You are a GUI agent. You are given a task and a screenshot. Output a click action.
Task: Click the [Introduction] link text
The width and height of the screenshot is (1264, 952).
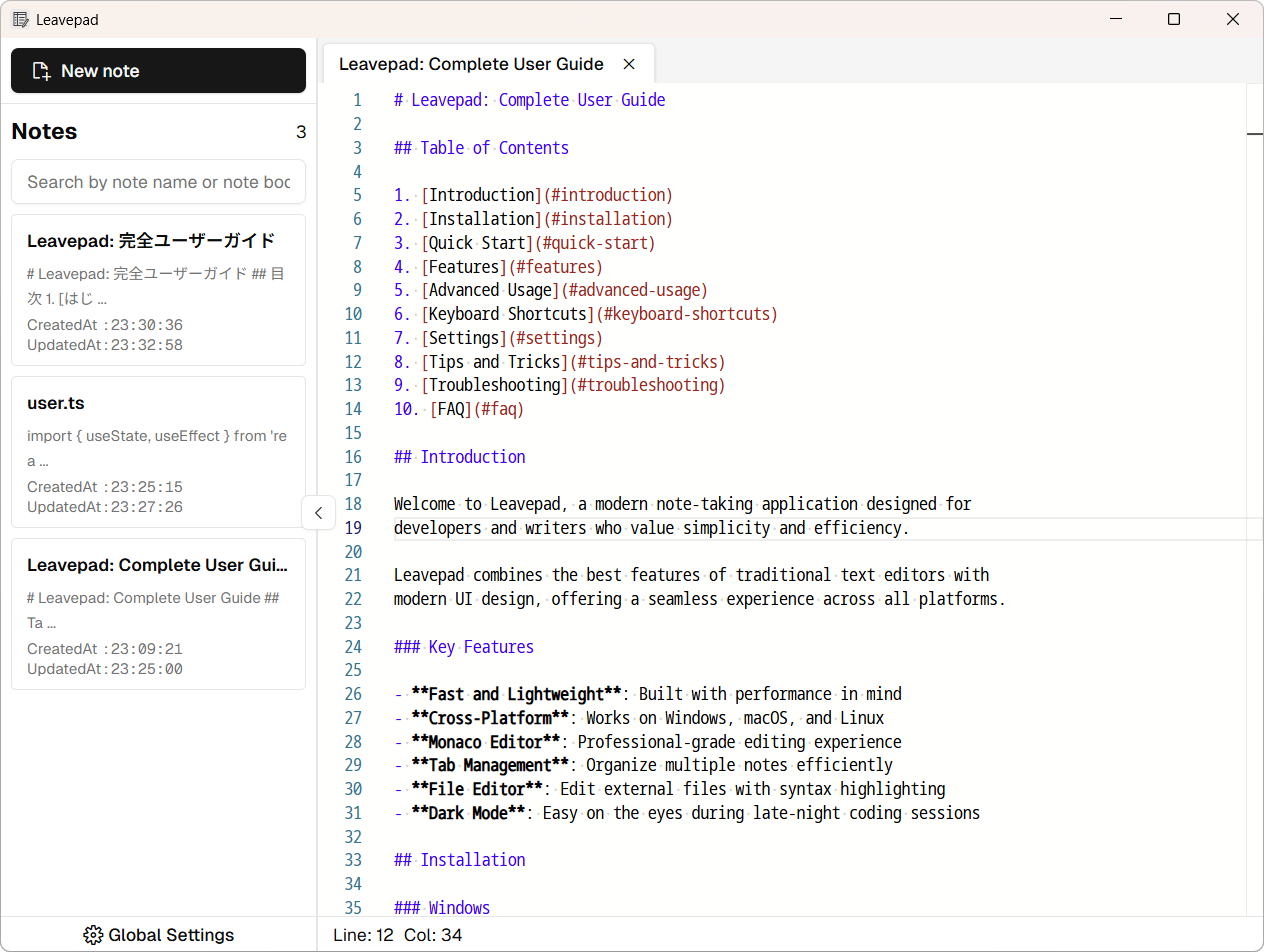(x=481, y=195)
